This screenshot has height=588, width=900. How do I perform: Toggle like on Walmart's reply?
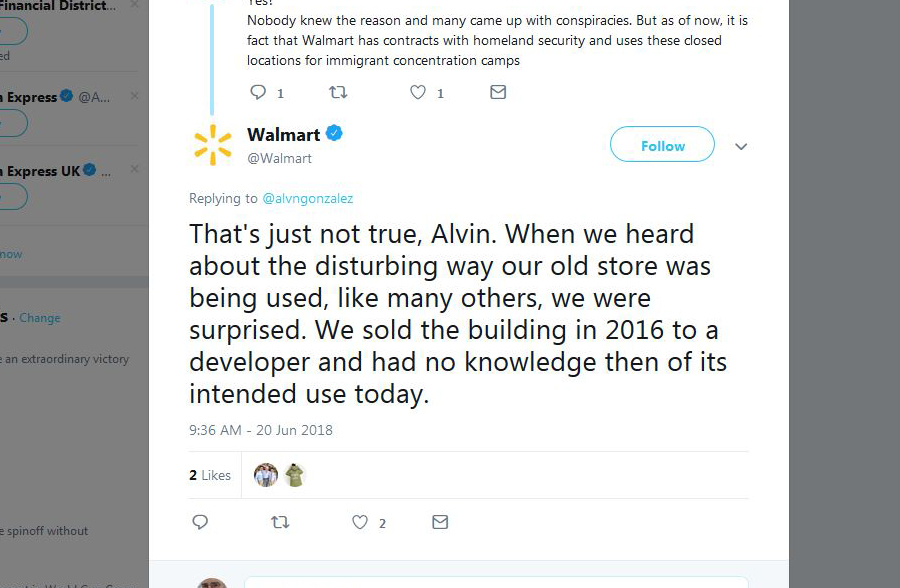click(358, 522)
